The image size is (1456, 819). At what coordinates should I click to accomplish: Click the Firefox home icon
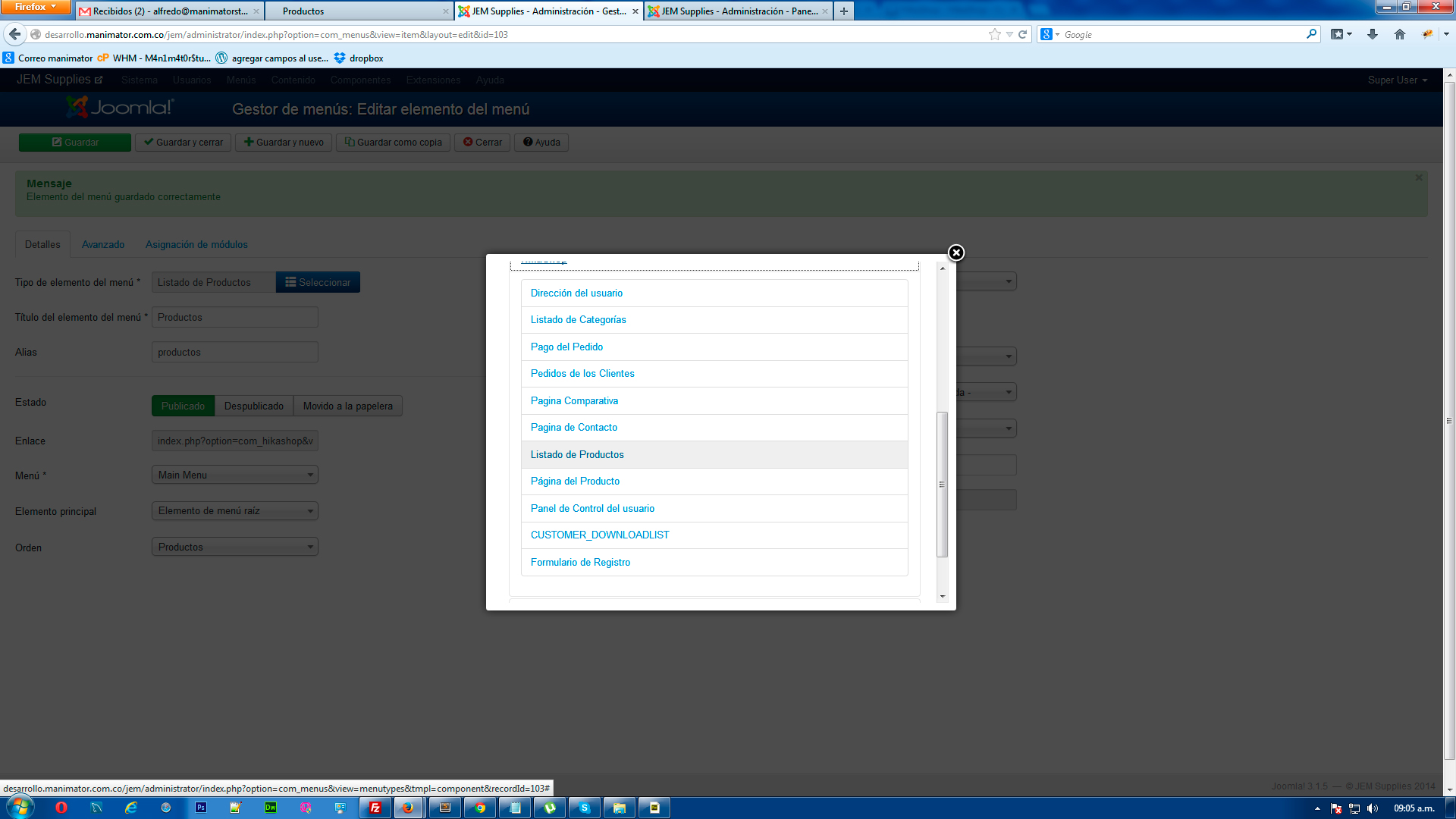coord(1399,34)
